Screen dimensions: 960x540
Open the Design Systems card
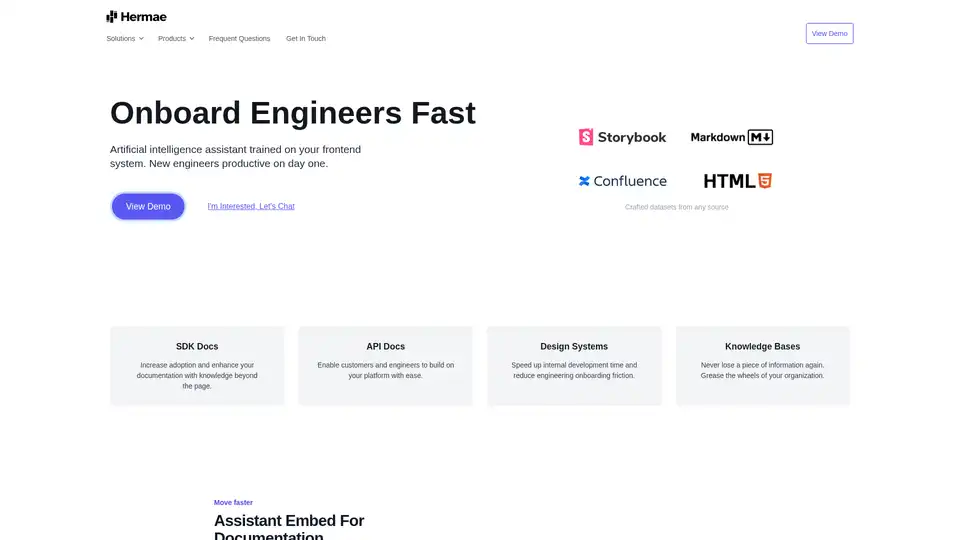[574, 365]
